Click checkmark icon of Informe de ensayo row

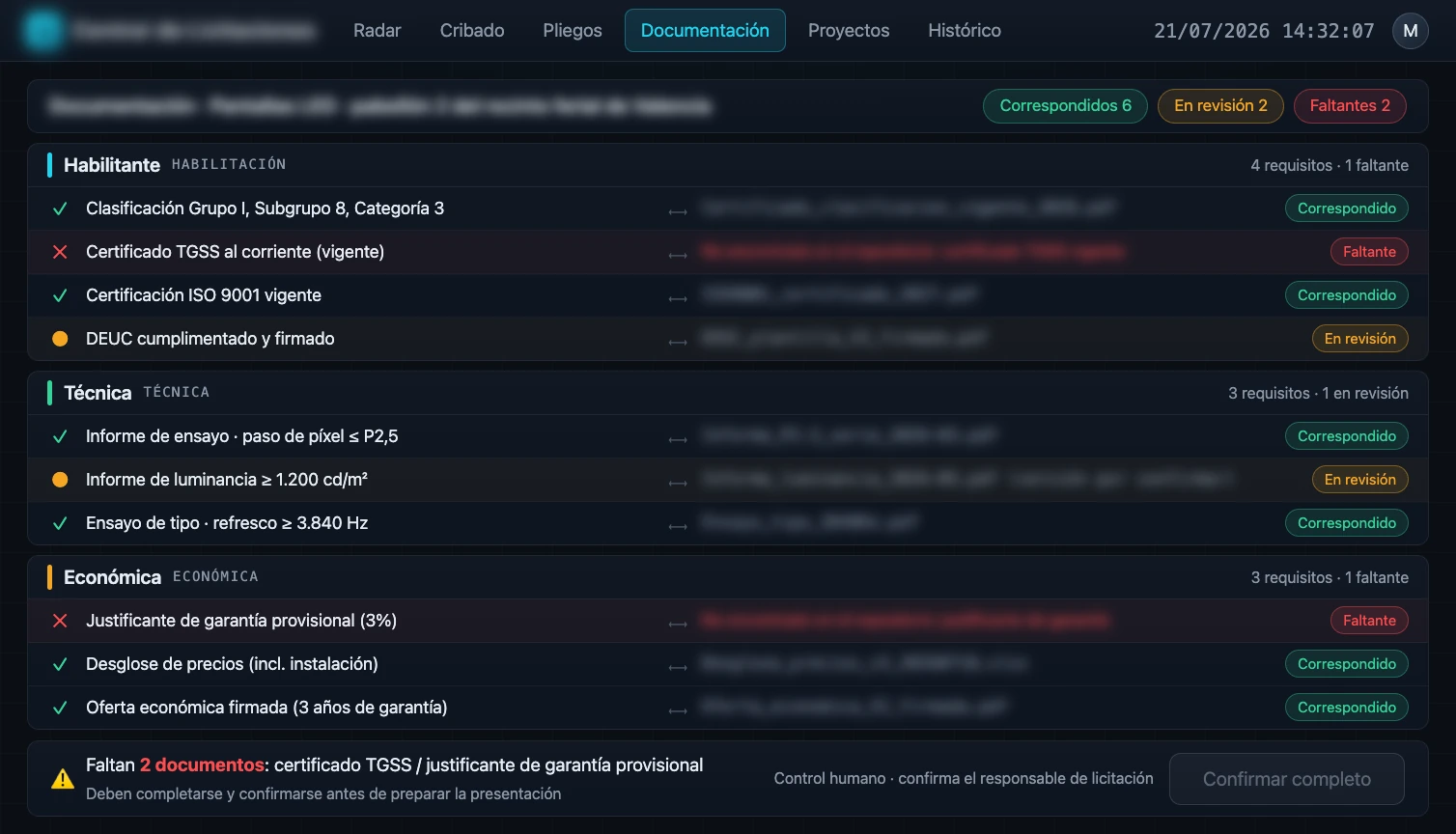pyautogui.click(x=60, y=436)
